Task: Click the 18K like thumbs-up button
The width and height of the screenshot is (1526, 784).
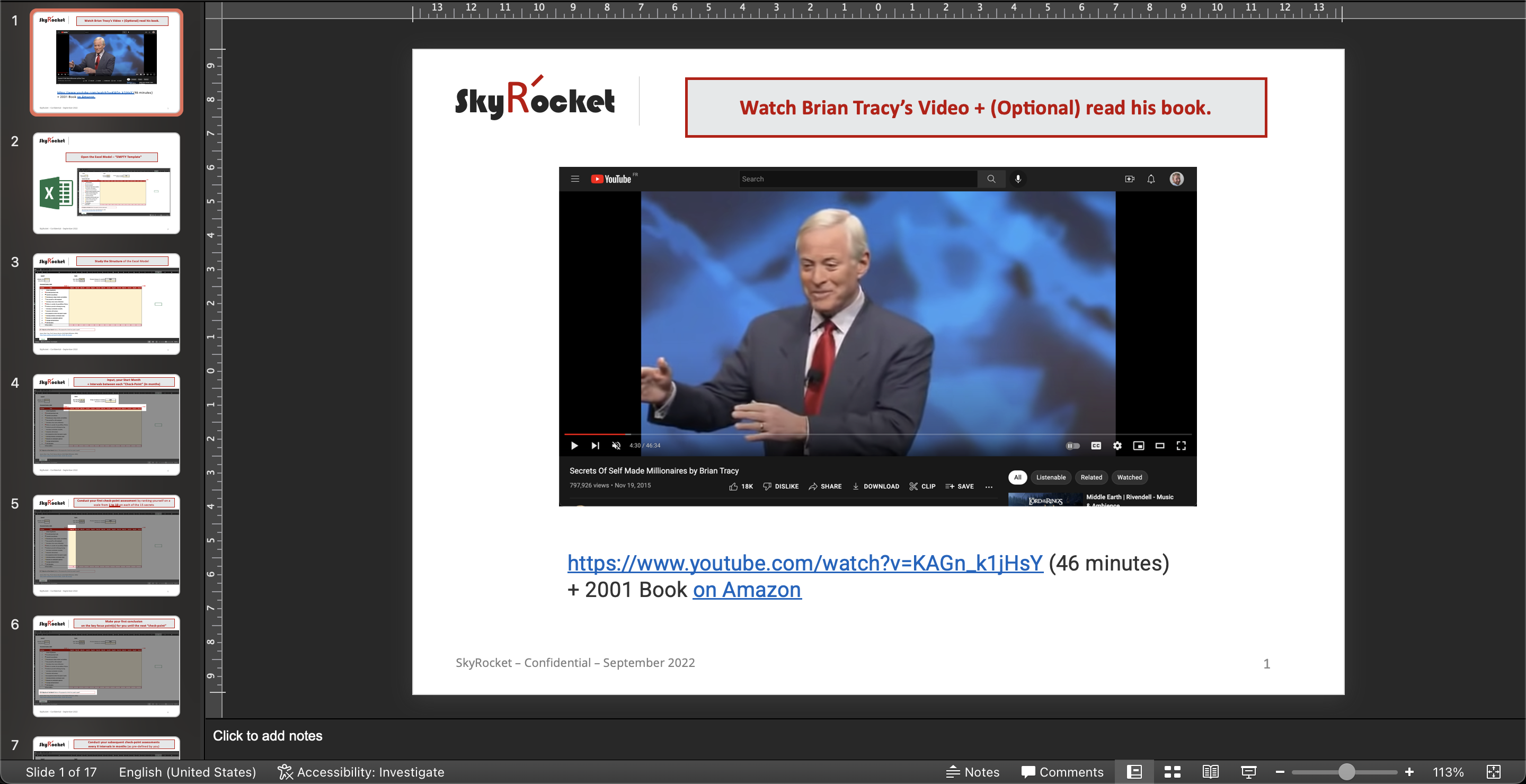Action: pos(741,486)
